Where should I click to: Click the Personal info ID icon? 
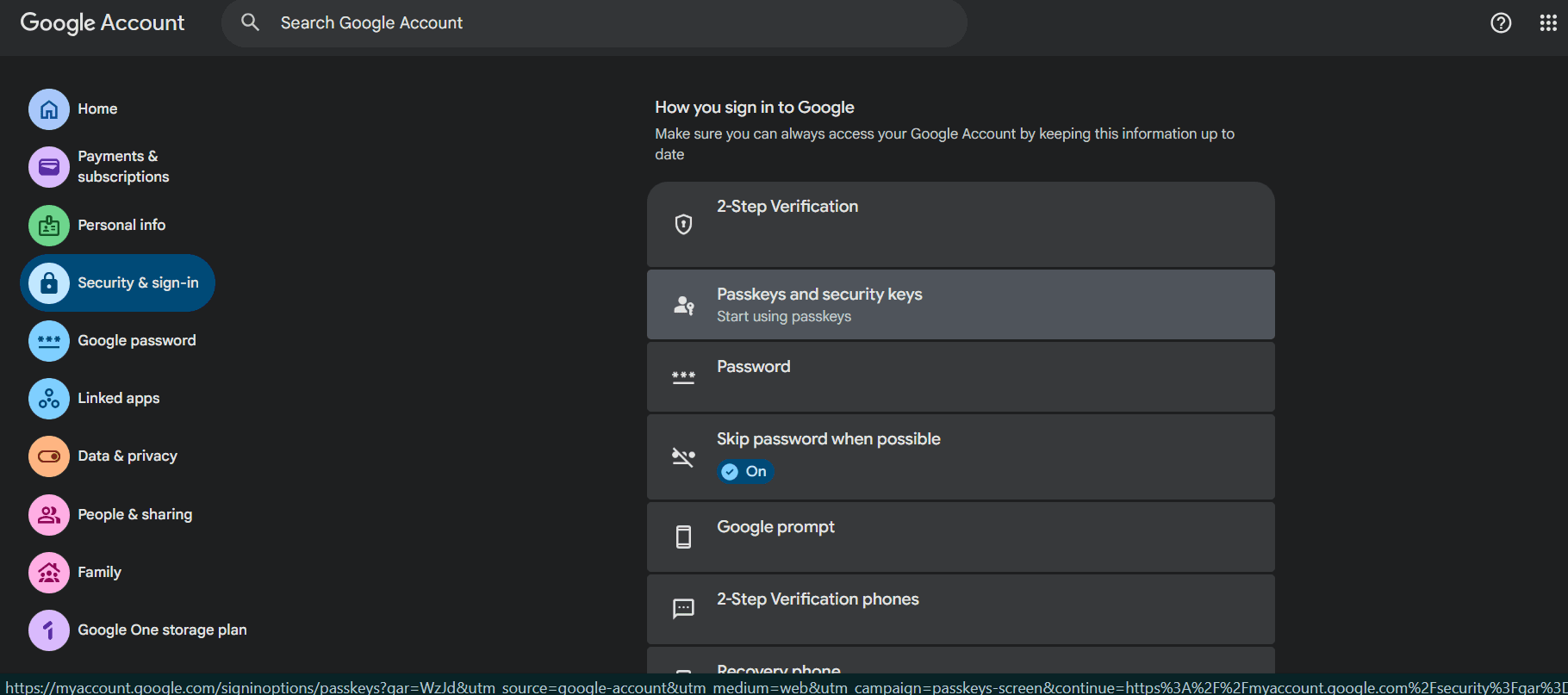[x=49, y=226]
